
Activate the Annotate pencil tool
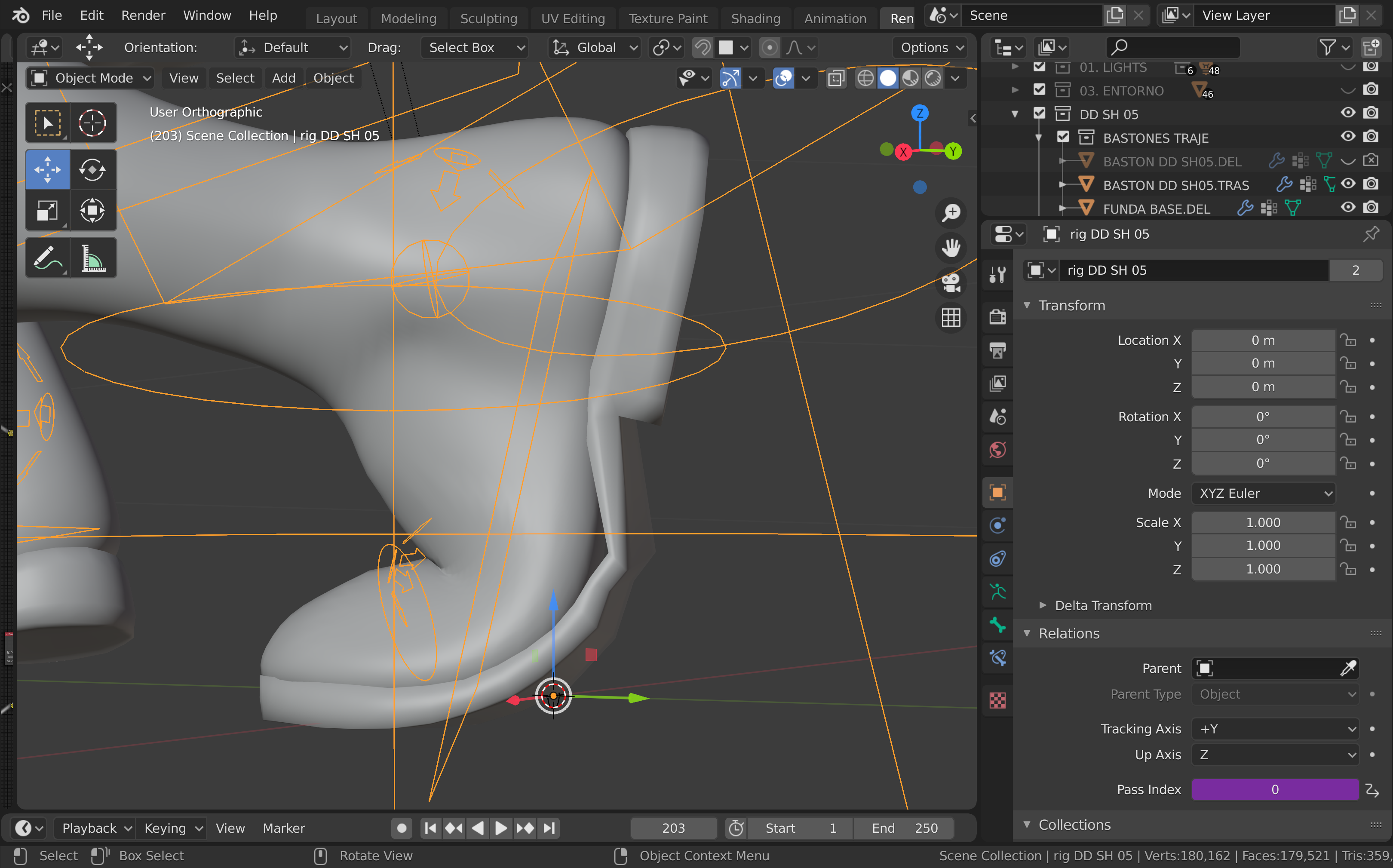[x=48, y=258]
